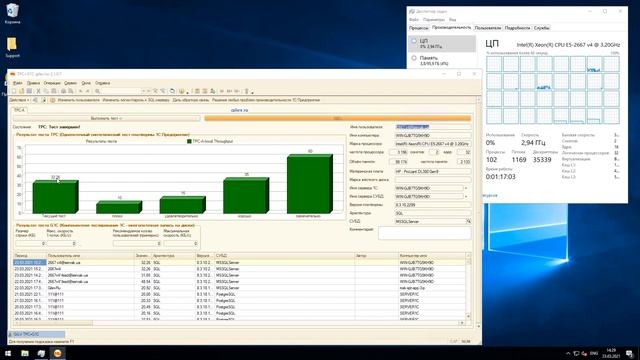Click the Имя пользователя input field
Image resolution: width=640 pixels, height=360 pixels.
[433, 127]
